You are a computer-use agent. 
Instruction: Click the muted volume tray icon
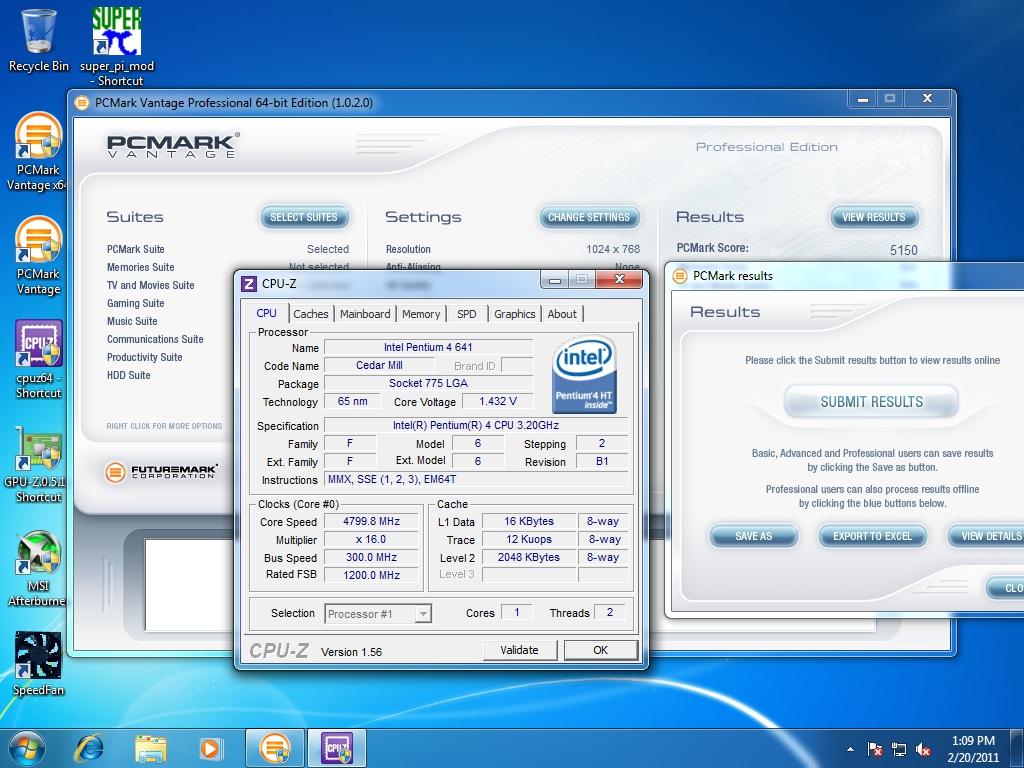923,749
